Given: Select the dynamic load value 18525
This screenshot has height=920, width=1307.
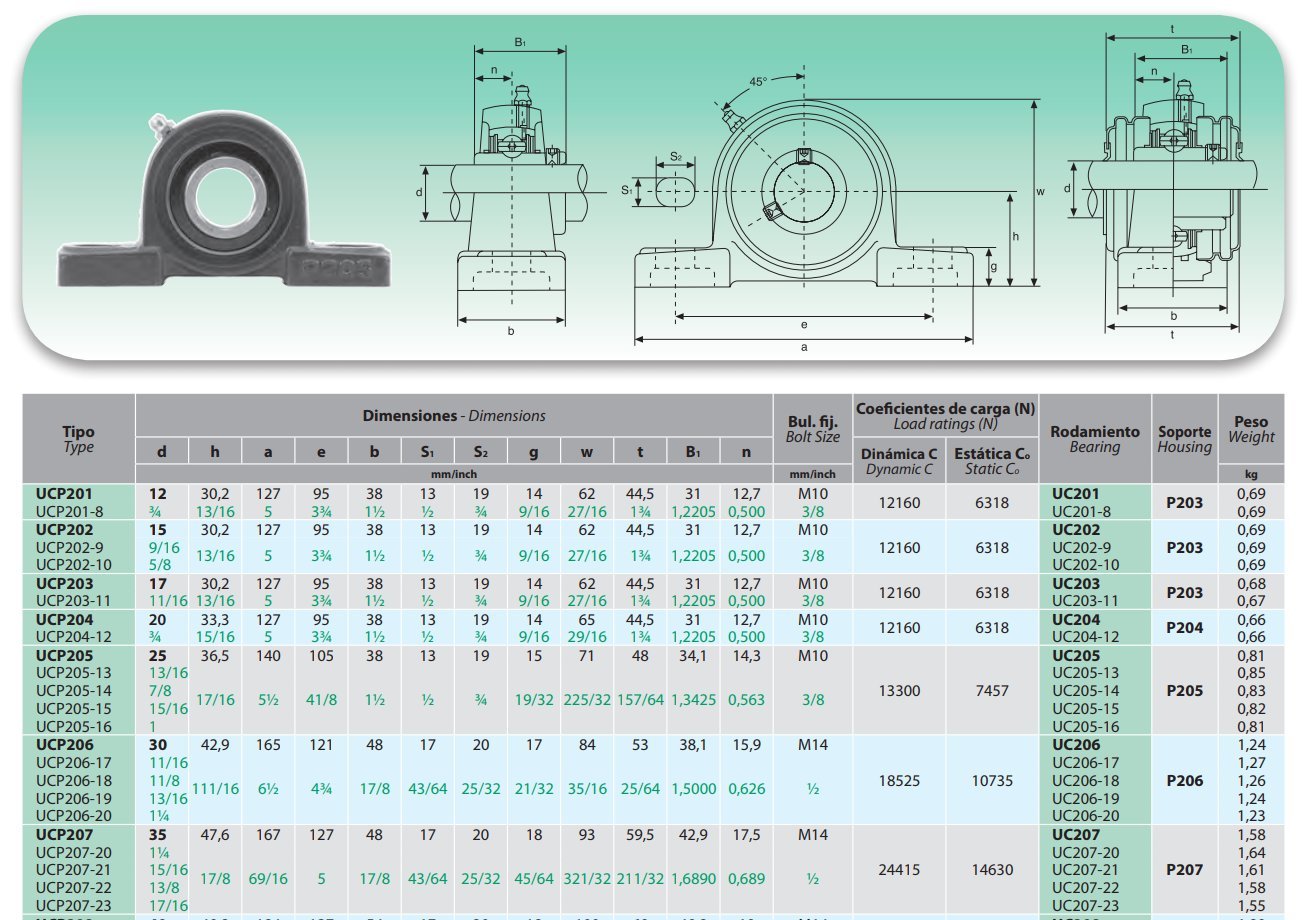Looking at the screenshot, I should click(x=899, y=780).
